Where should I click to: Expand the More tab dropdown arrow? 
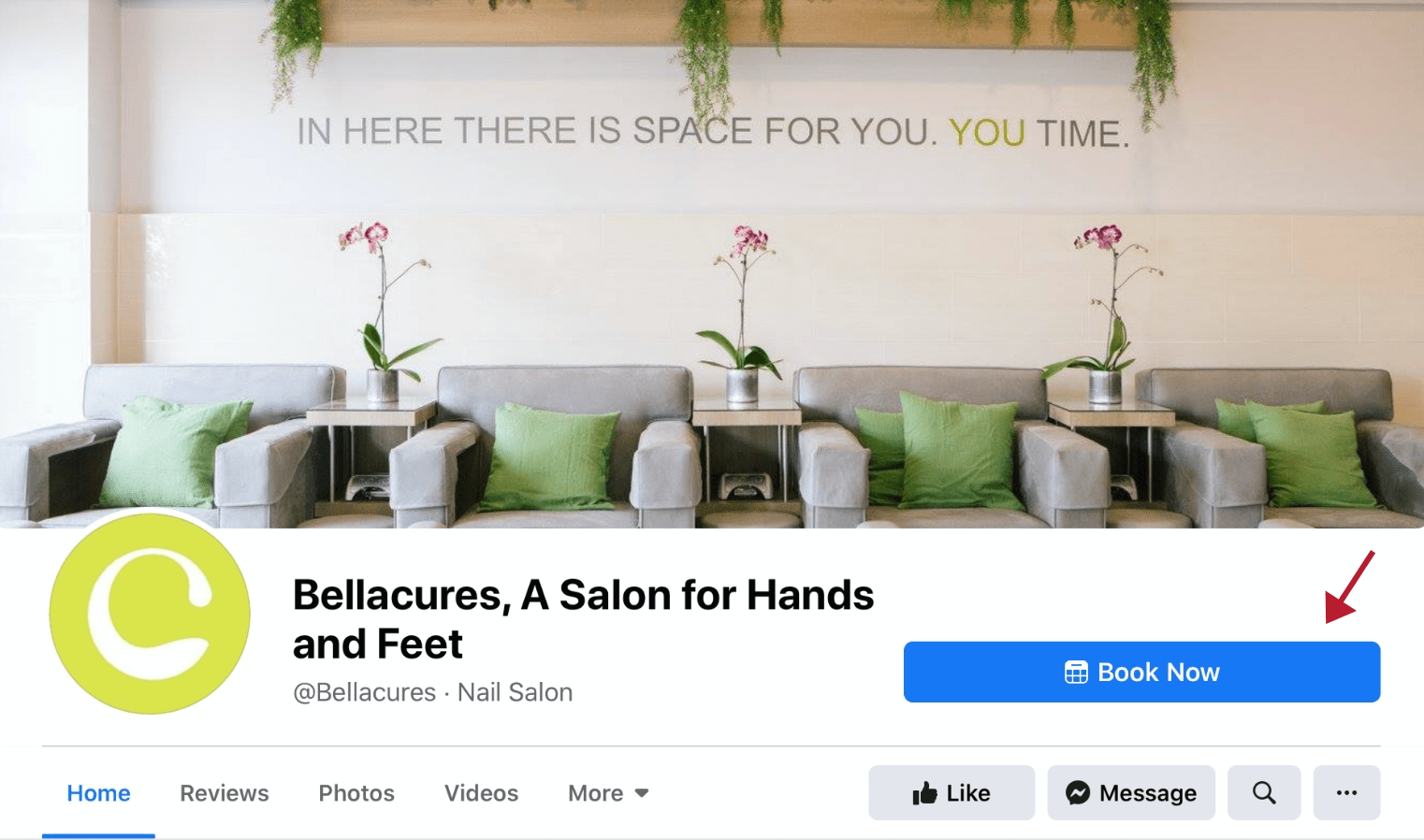pyautogui.click(x=642, y=793)
